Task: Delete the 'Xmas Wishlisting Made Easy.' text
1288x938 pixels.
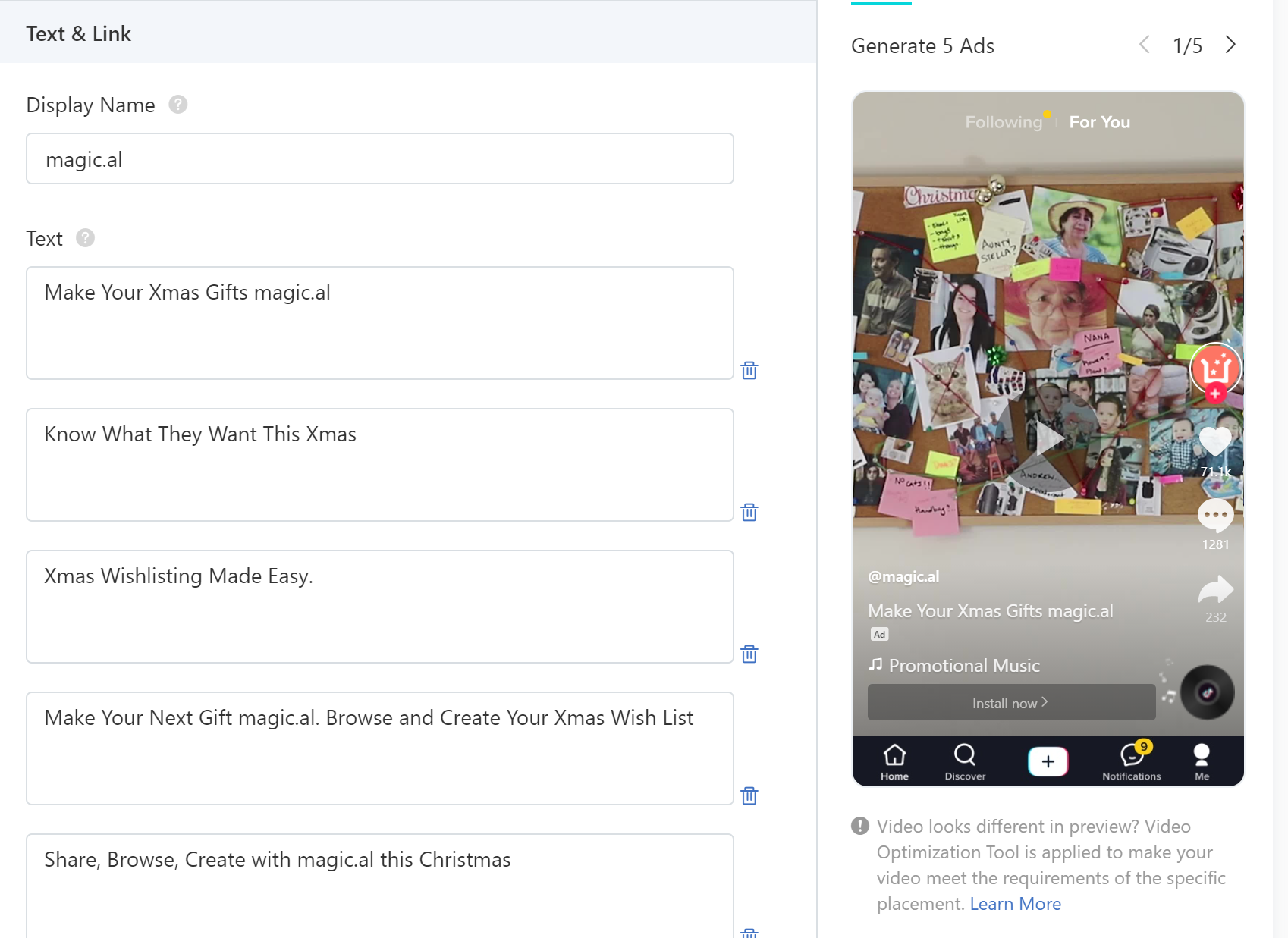Action: pyautogui.click(x=749, y=654)
